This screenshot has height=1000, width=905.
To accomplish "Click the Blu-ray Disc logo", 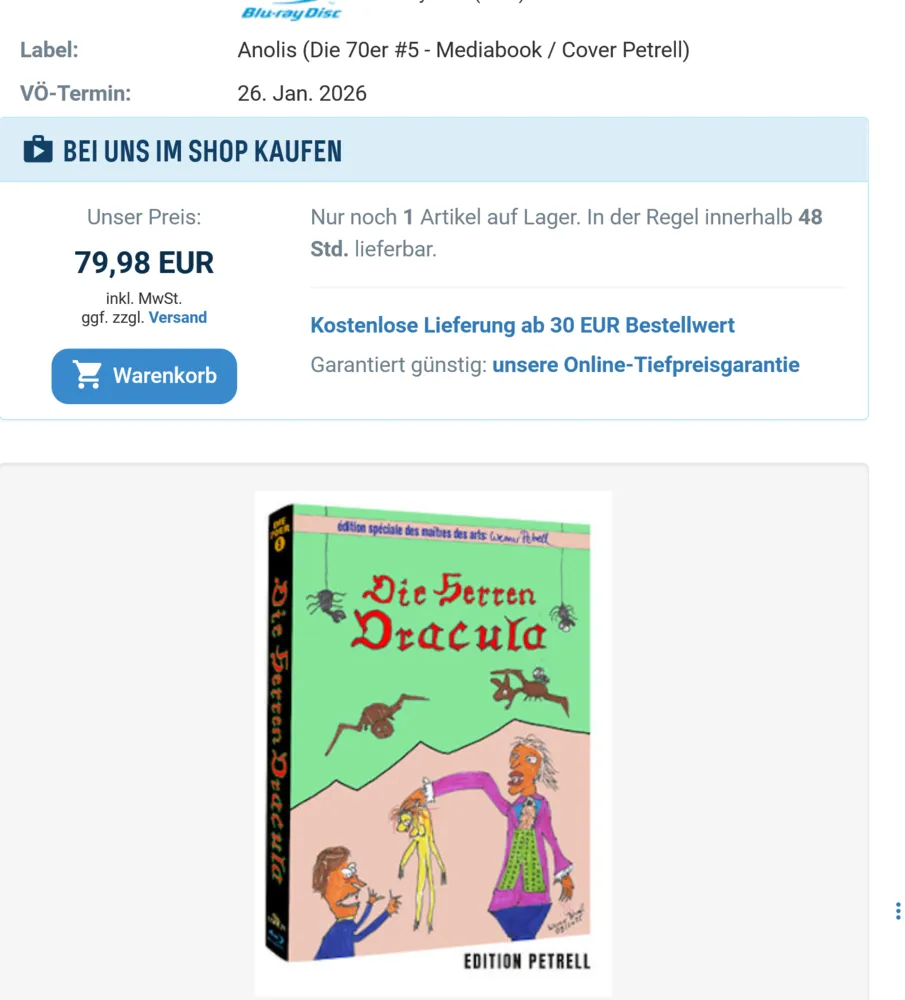I will click(291, 11).
